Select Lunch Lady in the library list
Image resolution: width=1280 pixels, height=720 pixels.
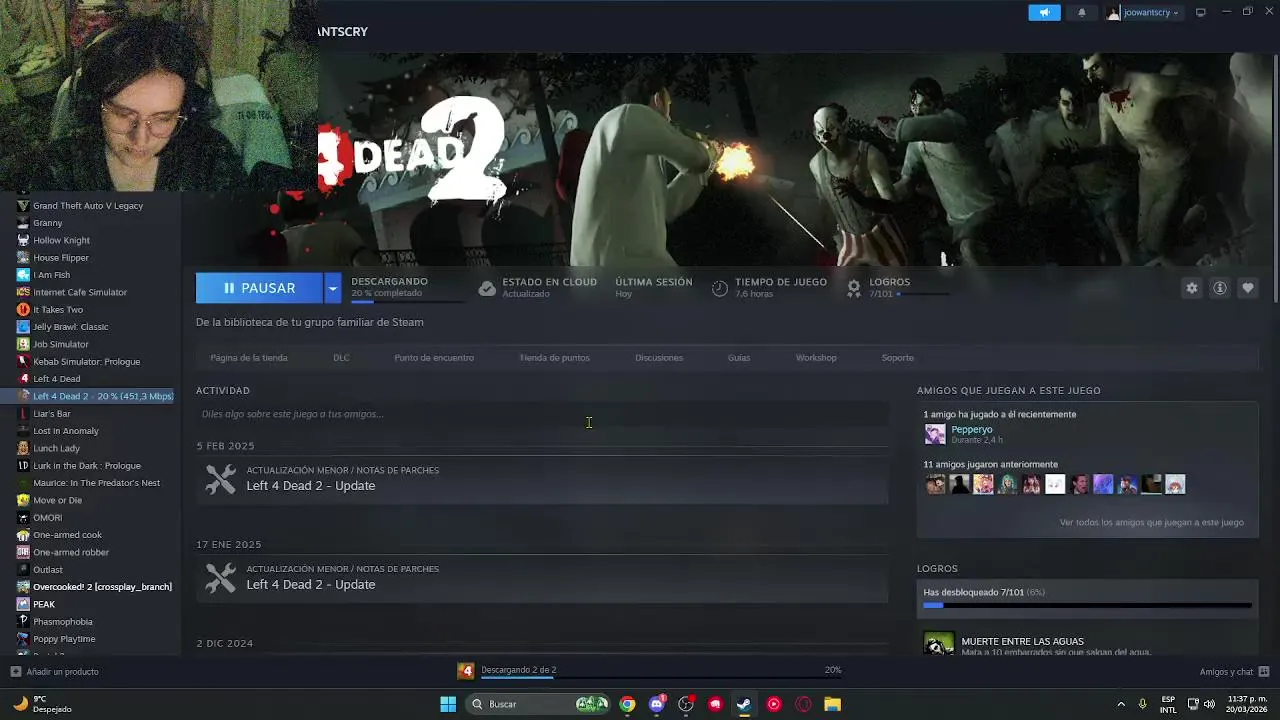click(x=56, y=449)
